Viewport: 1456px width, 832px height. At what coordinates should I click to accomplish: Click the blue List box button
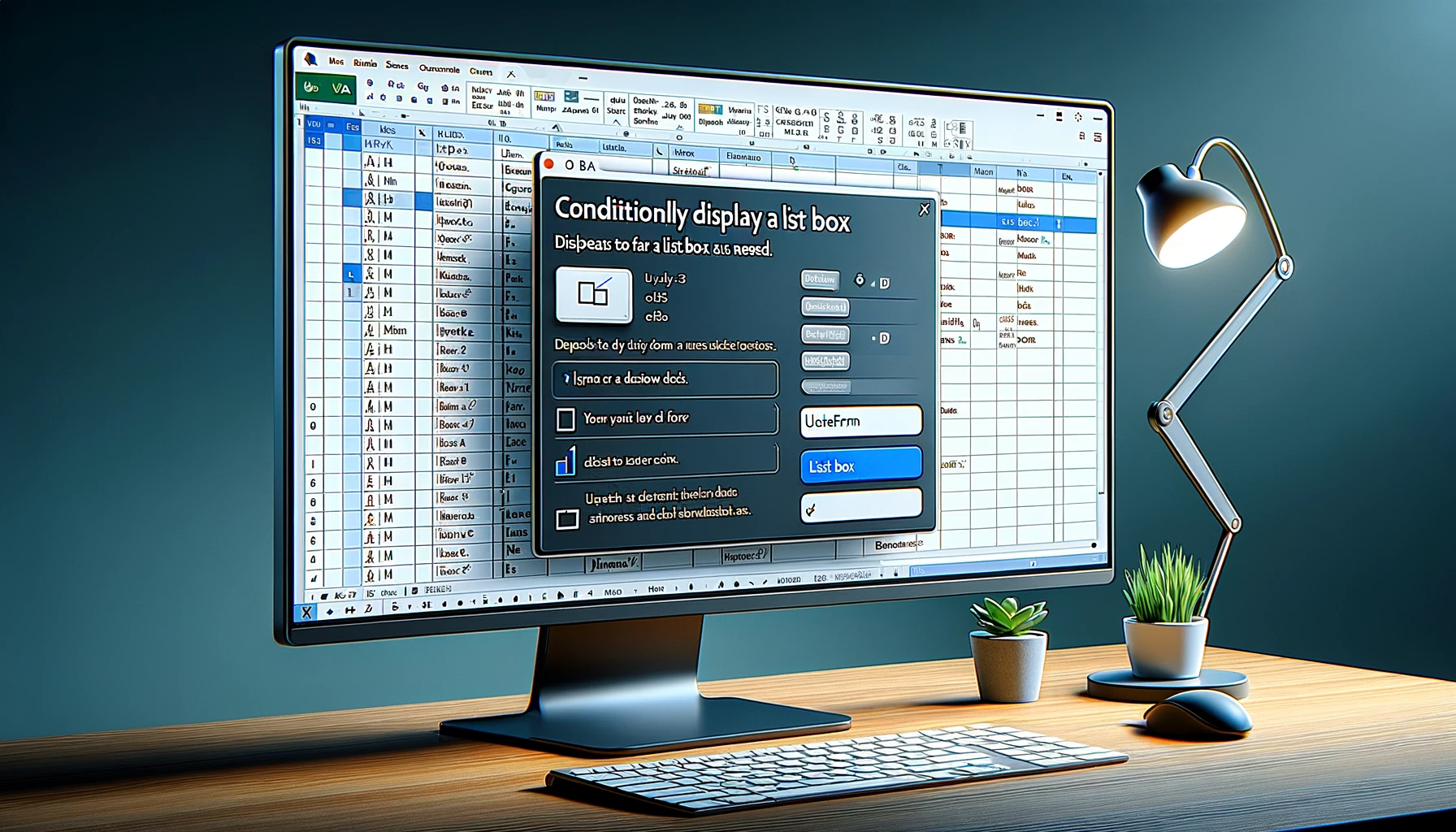pos(861,466)
